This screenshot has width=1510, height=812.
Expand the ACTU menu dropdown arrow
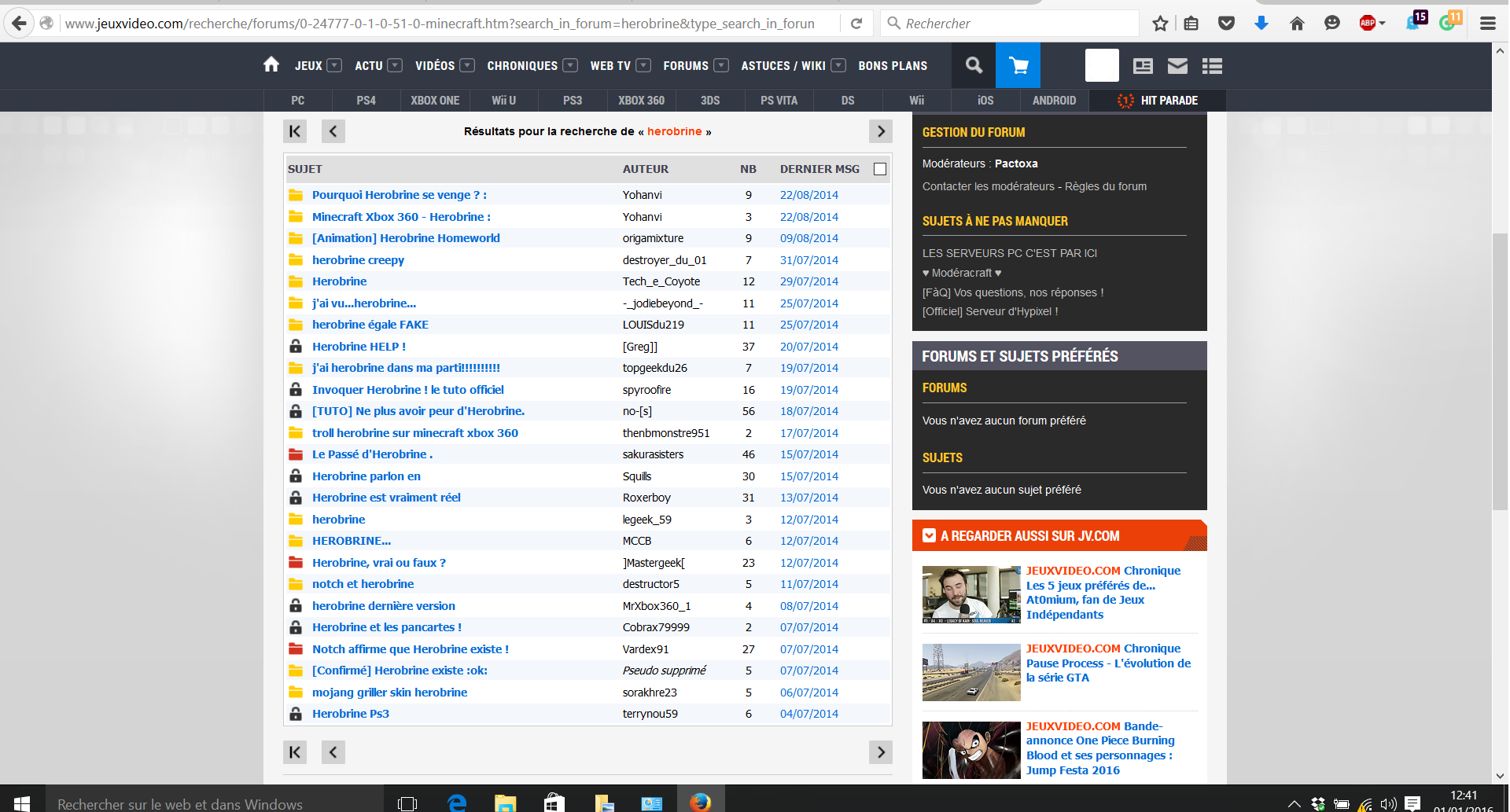coord(395,65)
